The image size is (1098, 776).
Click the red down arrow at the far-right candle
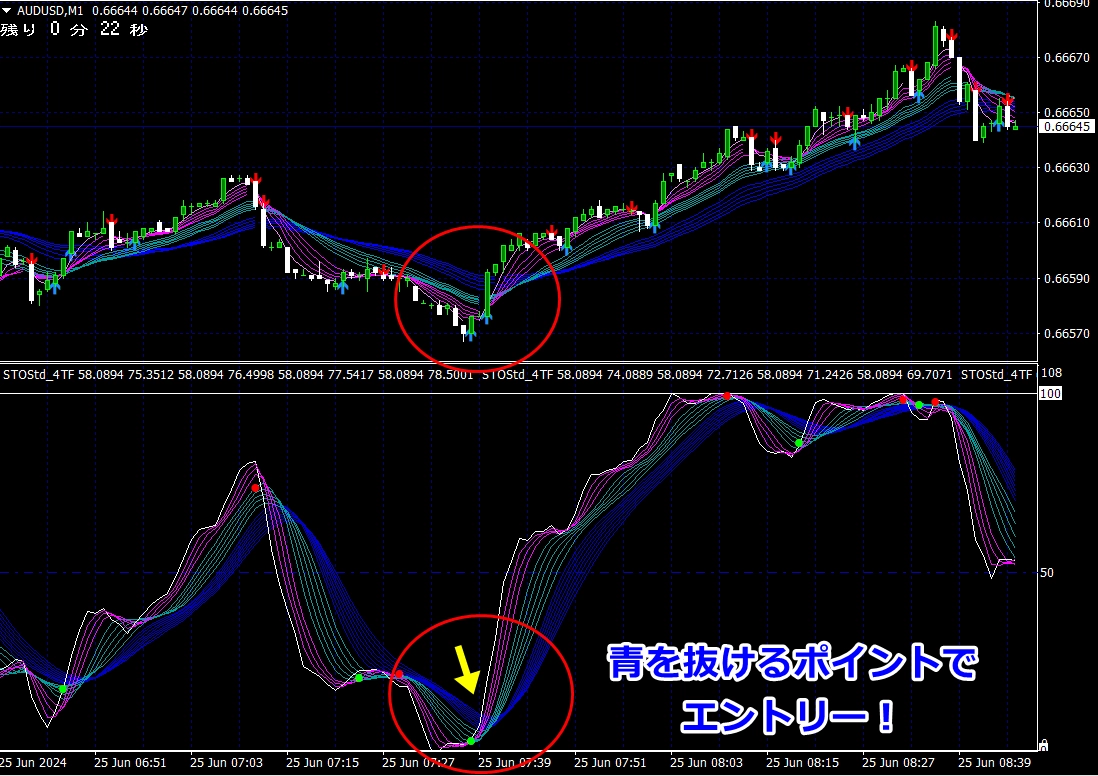(x=1008, y=100)
